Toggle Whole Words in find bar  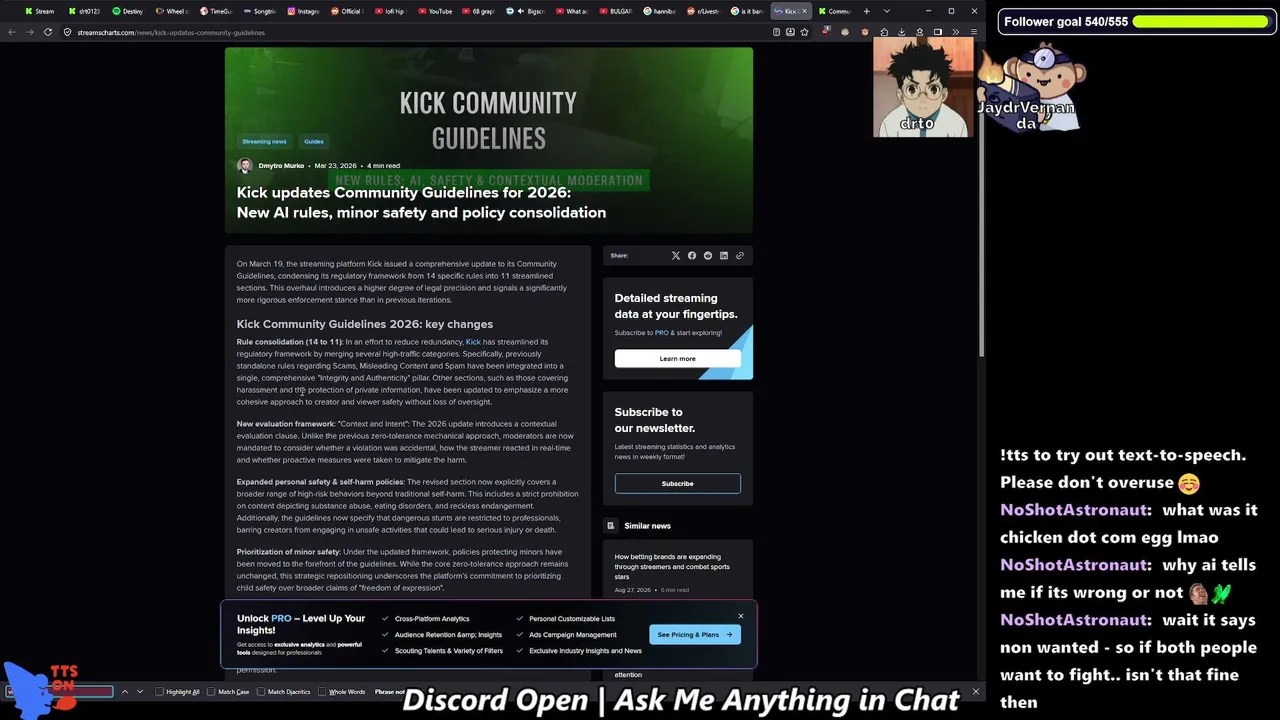click(342, 692)
